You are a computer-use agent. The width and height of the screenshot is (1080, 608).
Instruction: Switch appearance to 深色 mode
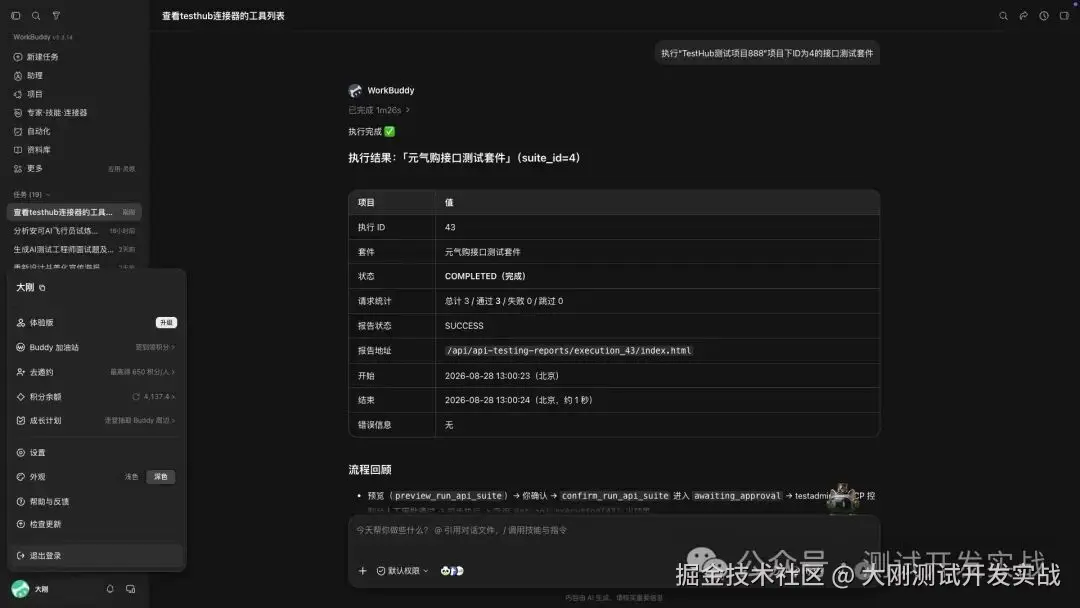[160, 476]
